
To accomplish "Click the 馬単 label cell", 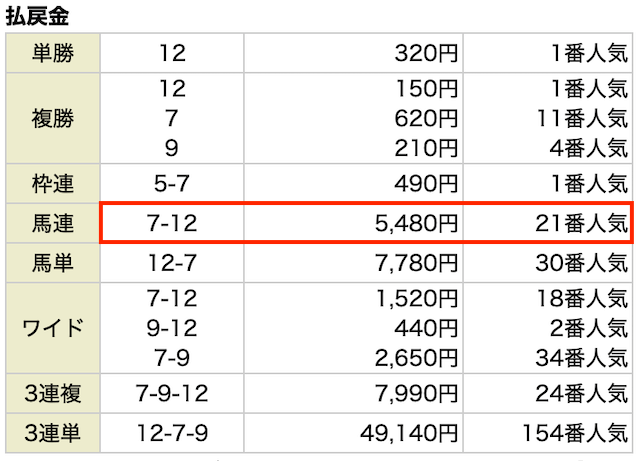I will click(53, 263).
